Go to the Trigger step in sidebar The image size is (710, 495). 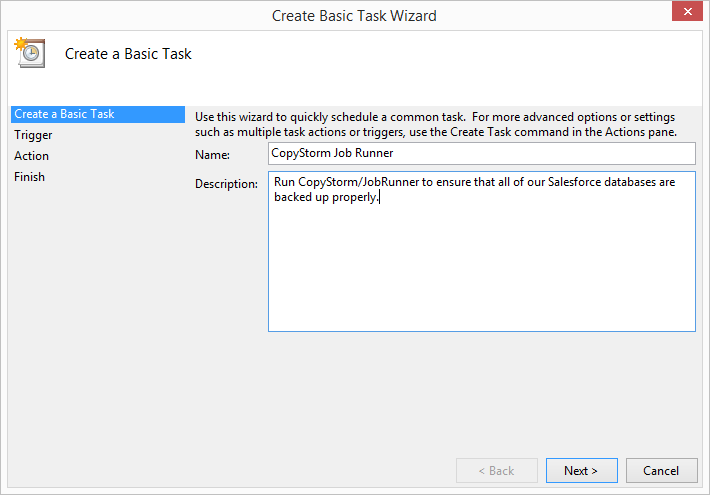[x=33, y=135]
